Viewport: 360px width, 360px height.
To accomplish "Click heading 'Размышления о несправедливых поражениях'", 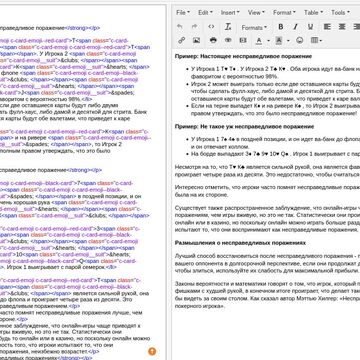I will coord(240,243).
